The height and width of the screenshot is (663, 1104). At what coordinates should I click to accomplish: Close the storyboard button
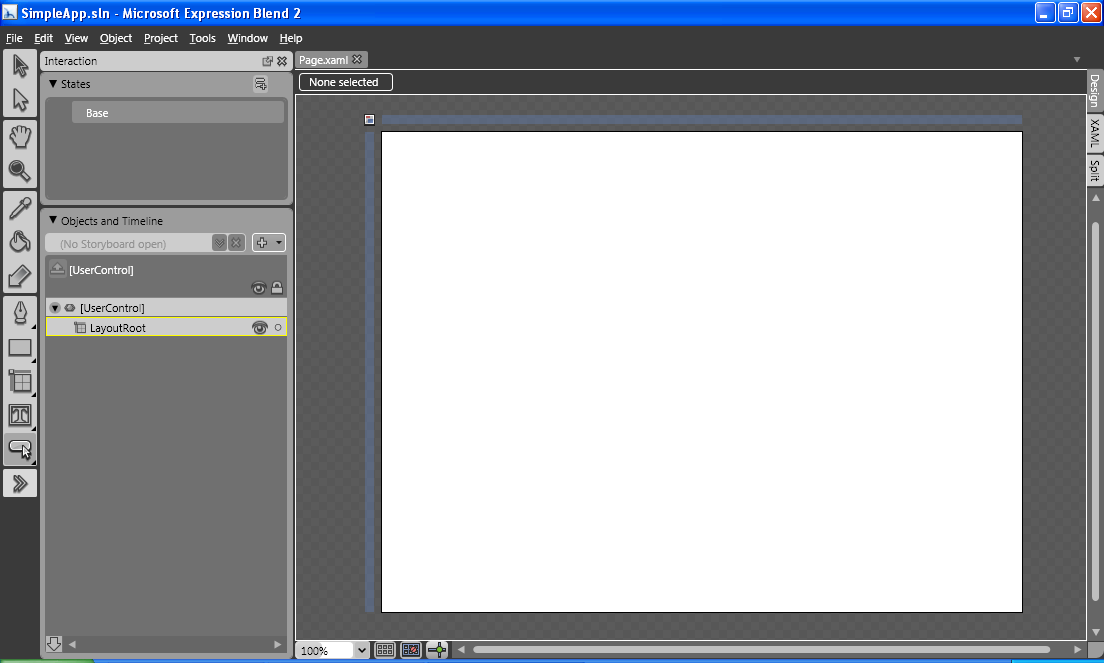coord(237,243)
